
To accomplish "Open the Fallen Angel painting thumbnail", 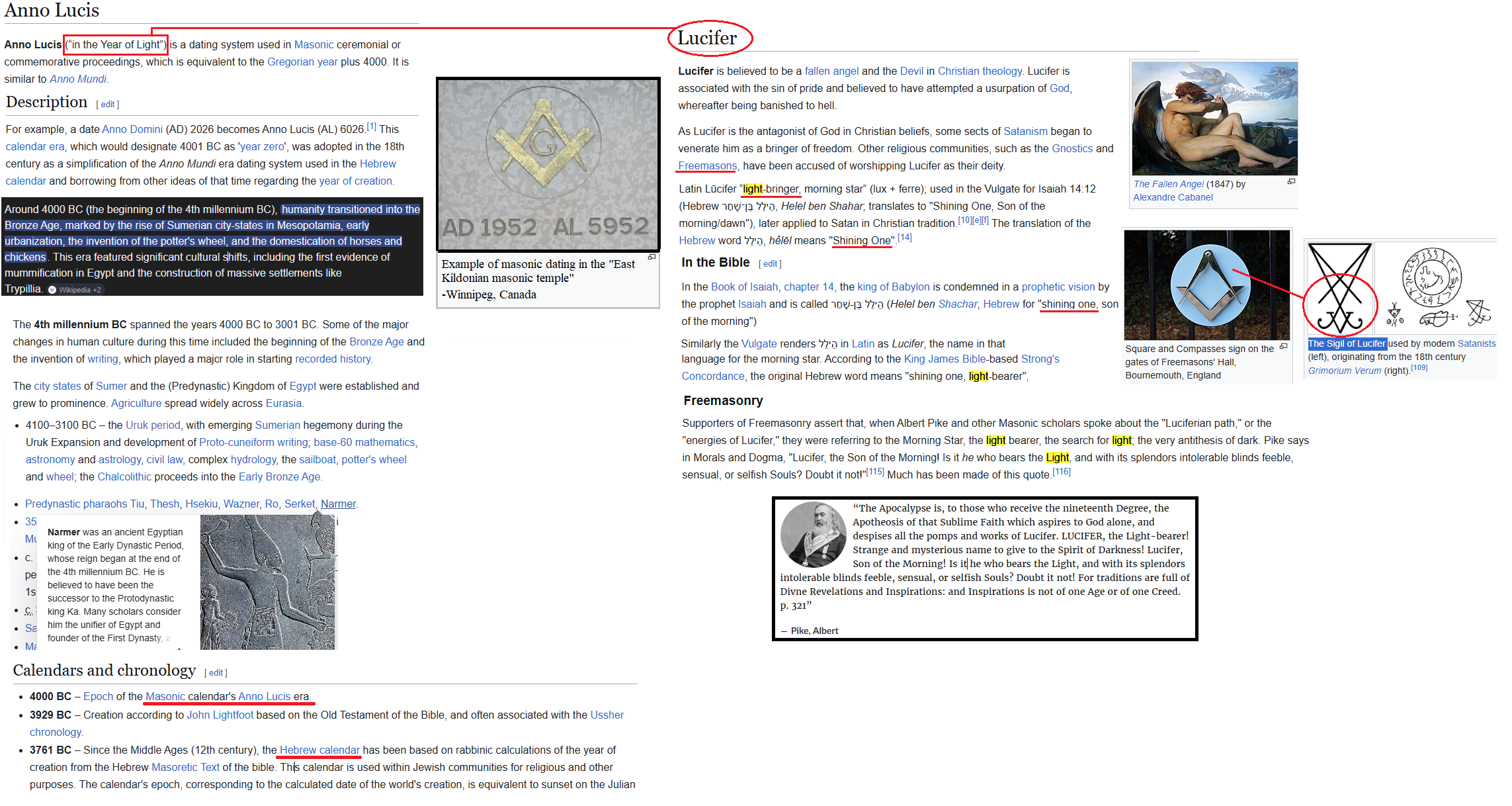I will pyautogui.click(x=1214, y=118).
